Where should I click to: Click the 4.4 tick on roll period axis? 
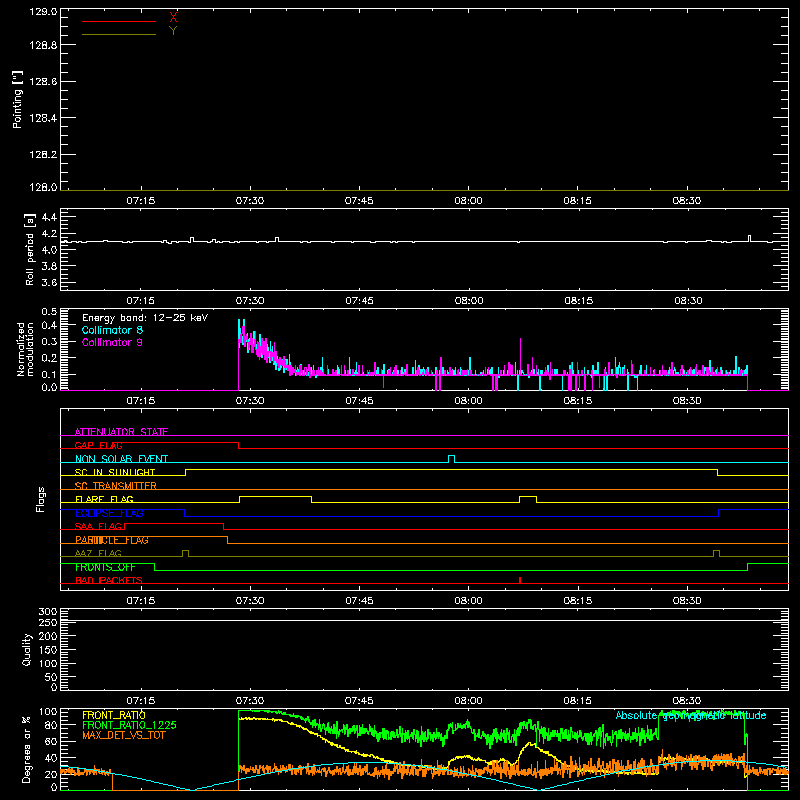(x=49, y=217)
